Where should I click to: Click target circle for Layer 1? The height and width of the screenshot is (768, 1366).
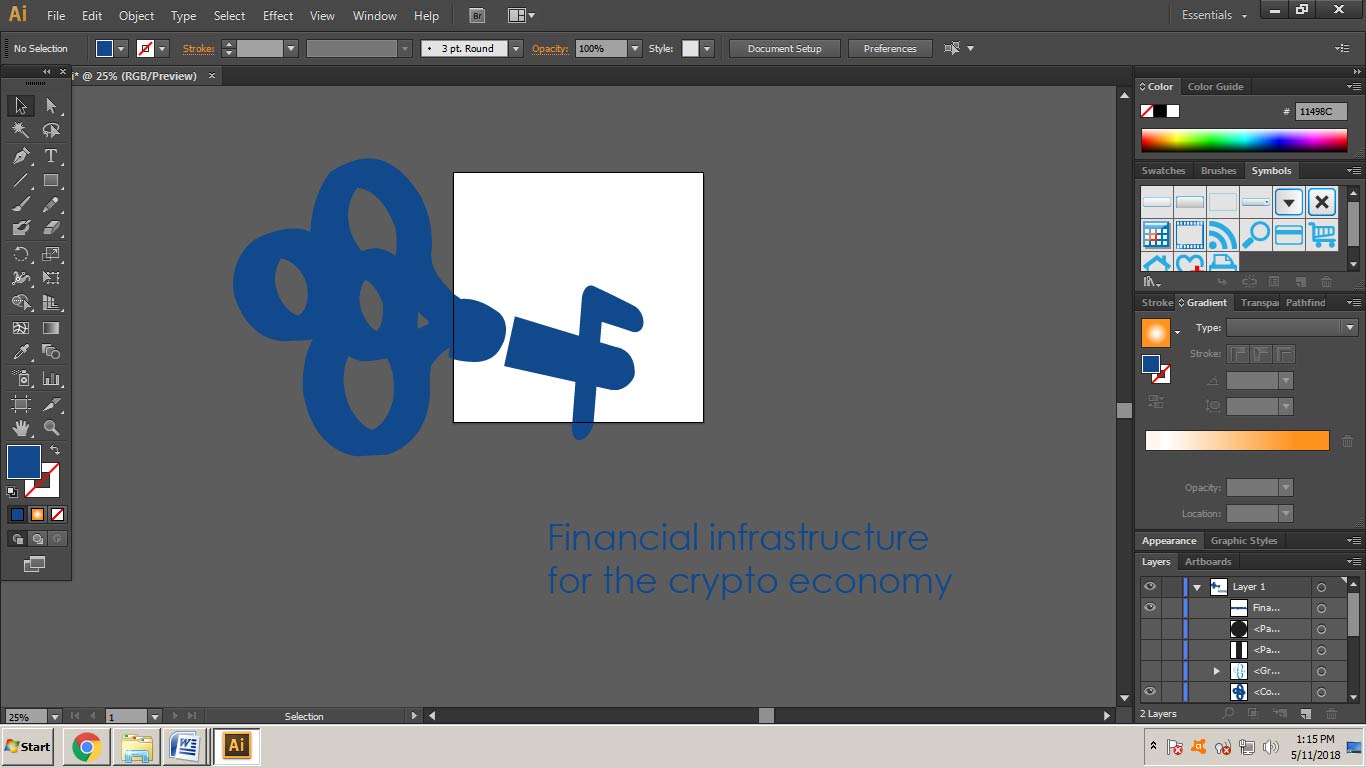[1321, 587]
